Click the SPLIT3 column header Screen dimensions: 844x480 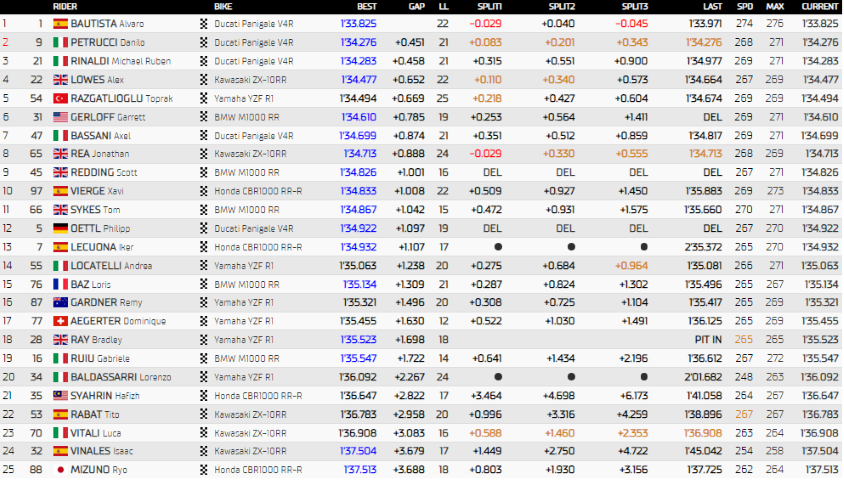pyautogui.click(x=635, y=6)
